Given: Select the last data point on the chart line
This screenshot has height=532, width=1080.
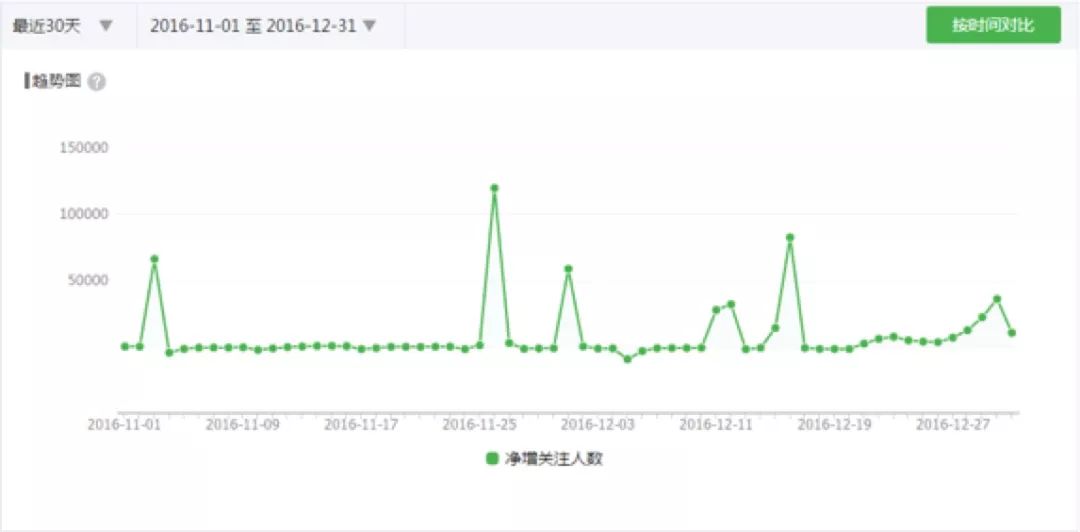Looking at the screenshot, I should 1012,333.
